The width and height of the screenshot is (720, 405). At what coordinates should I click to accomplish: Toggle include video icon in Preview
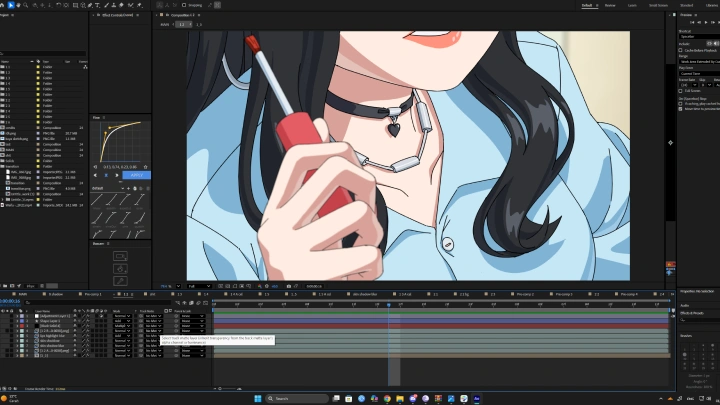pyautogui.click(x=709, y=44)
